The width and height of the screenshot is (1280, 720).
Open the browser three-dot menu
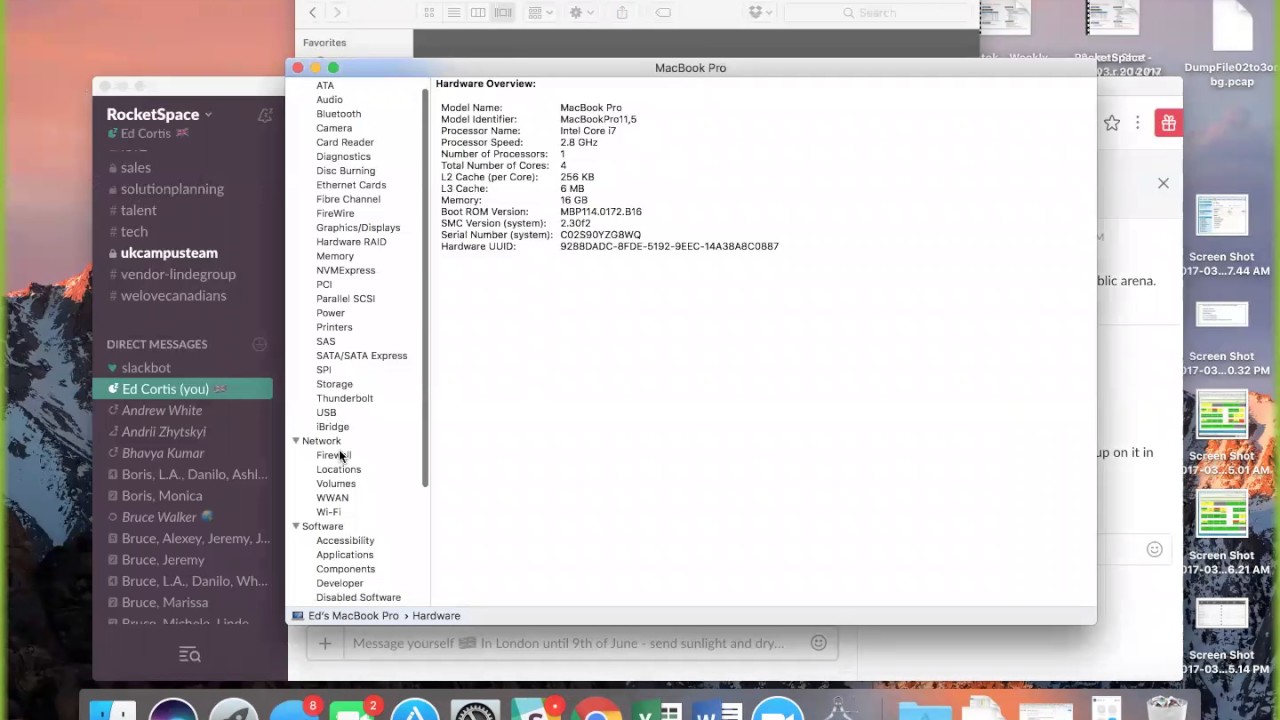[x=1137, y=123]
